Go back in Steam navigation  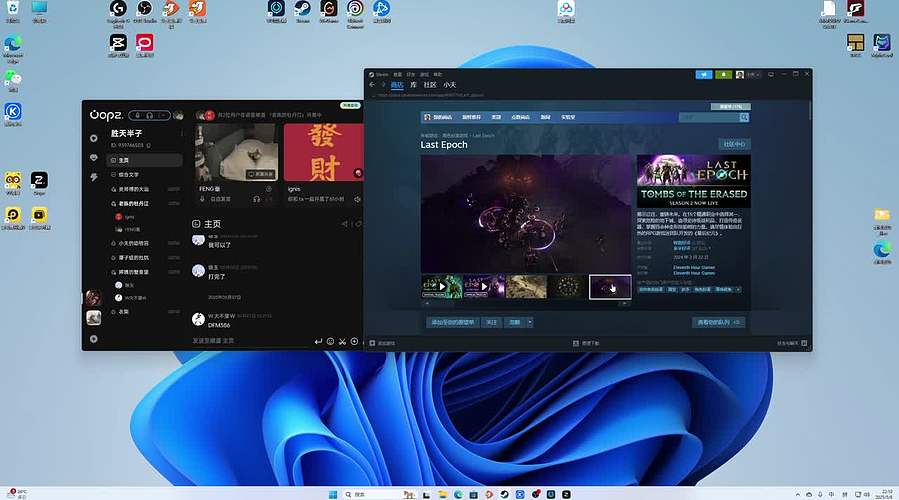[372, 85]
